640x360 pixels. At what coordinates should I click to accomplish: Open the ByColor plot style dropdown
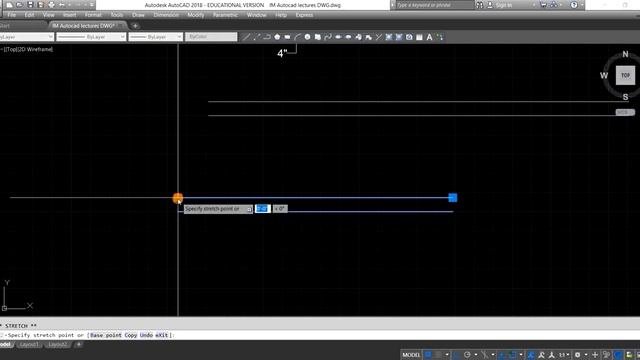(211, 37)
